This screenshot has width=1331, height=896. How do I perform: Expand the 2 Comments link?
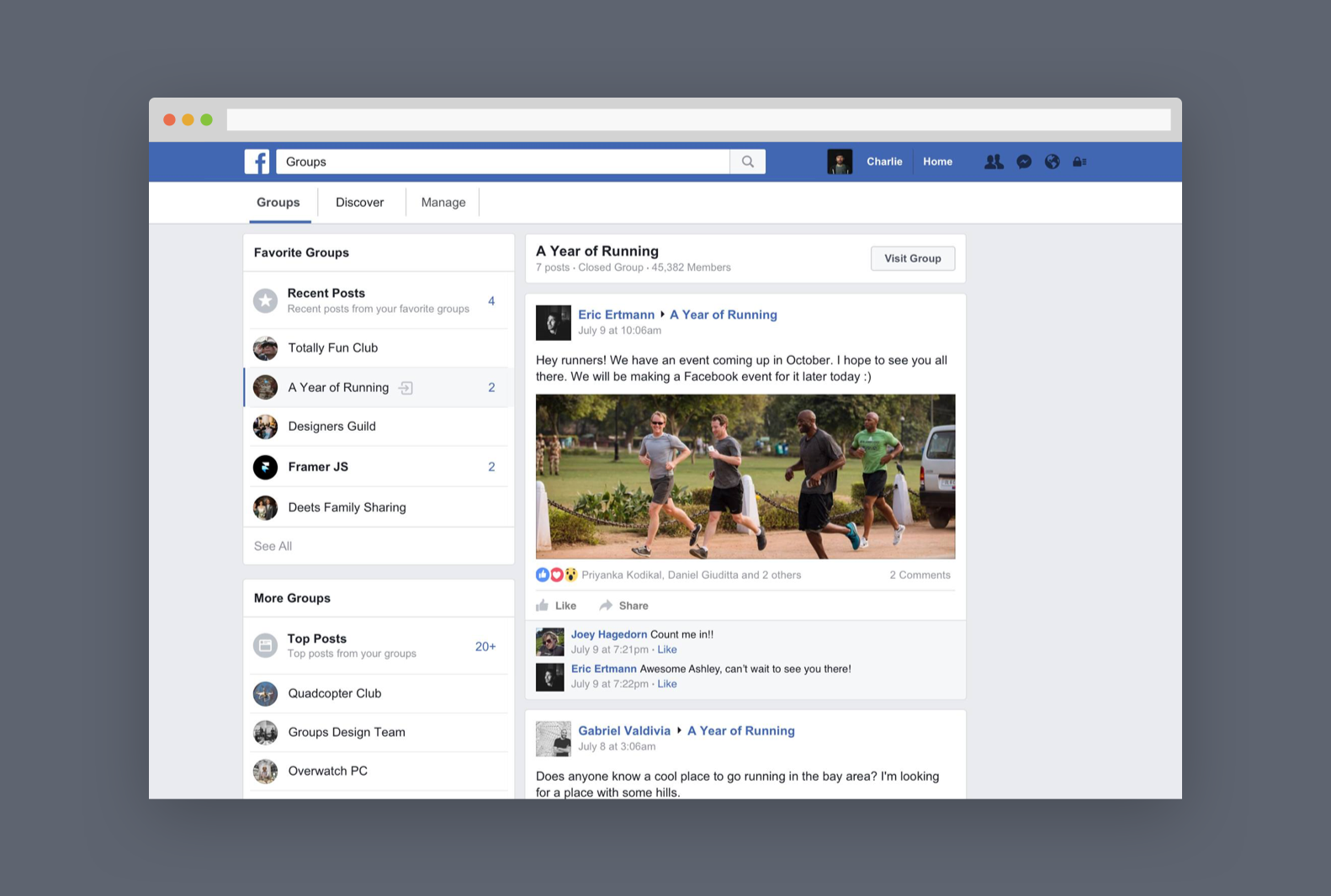pyautogui.click(x=920, y=575)
